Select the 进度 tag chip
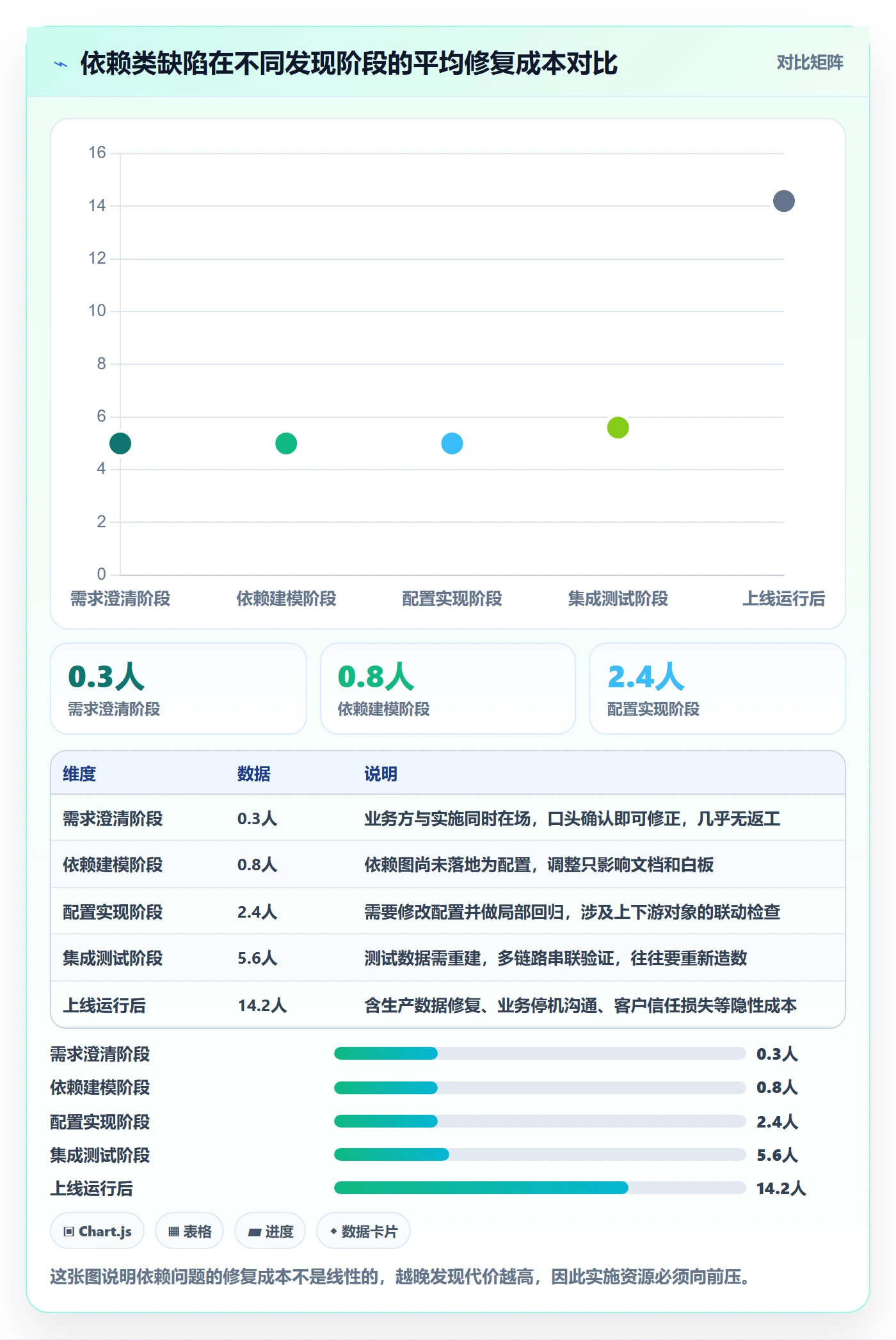The height and width of the screenshot is (1340, 896). (x=270, y=1231)
